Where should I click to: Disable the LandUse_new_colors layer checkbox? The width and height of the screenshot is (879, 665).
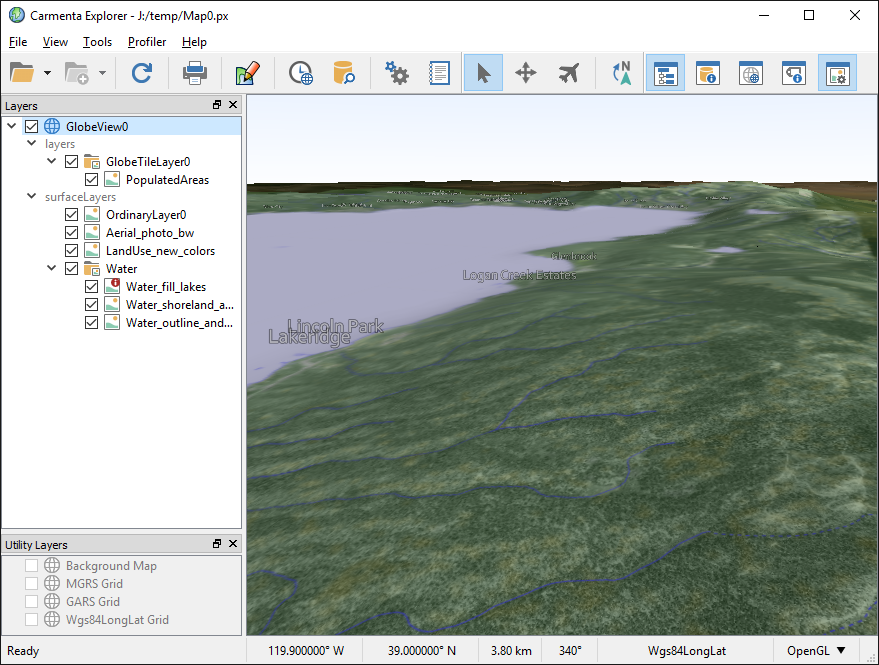[72, 251]
